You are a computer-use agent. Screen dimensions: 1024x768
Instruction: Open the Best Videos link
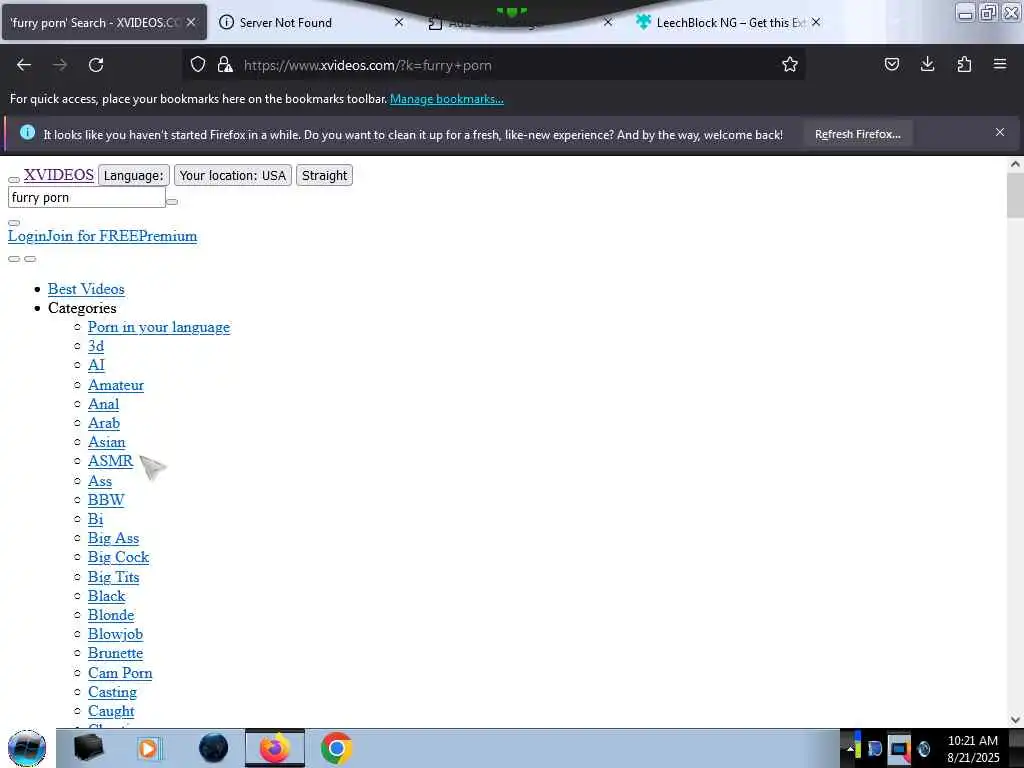pyautogui.click(x=86, y=289)
